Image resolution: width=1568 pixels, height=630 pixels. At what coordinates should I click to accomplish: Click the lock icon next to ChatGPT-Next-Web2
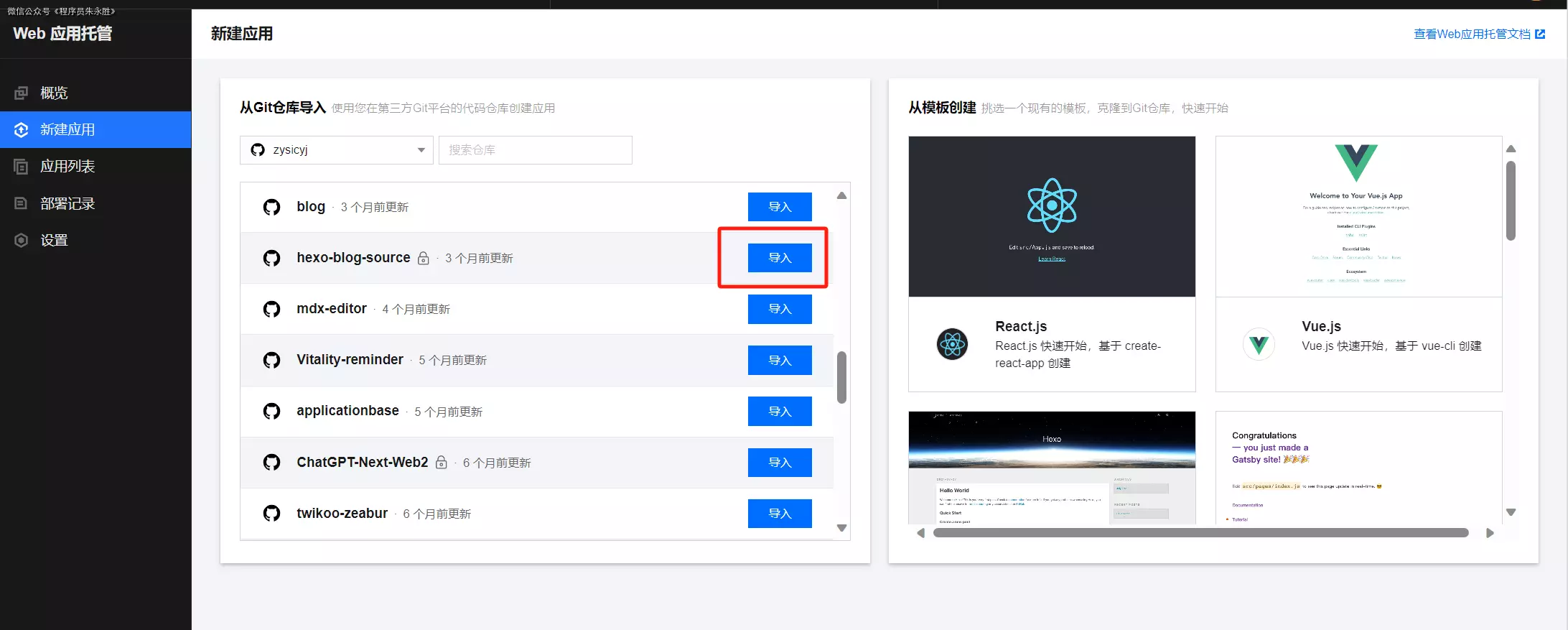442,463
